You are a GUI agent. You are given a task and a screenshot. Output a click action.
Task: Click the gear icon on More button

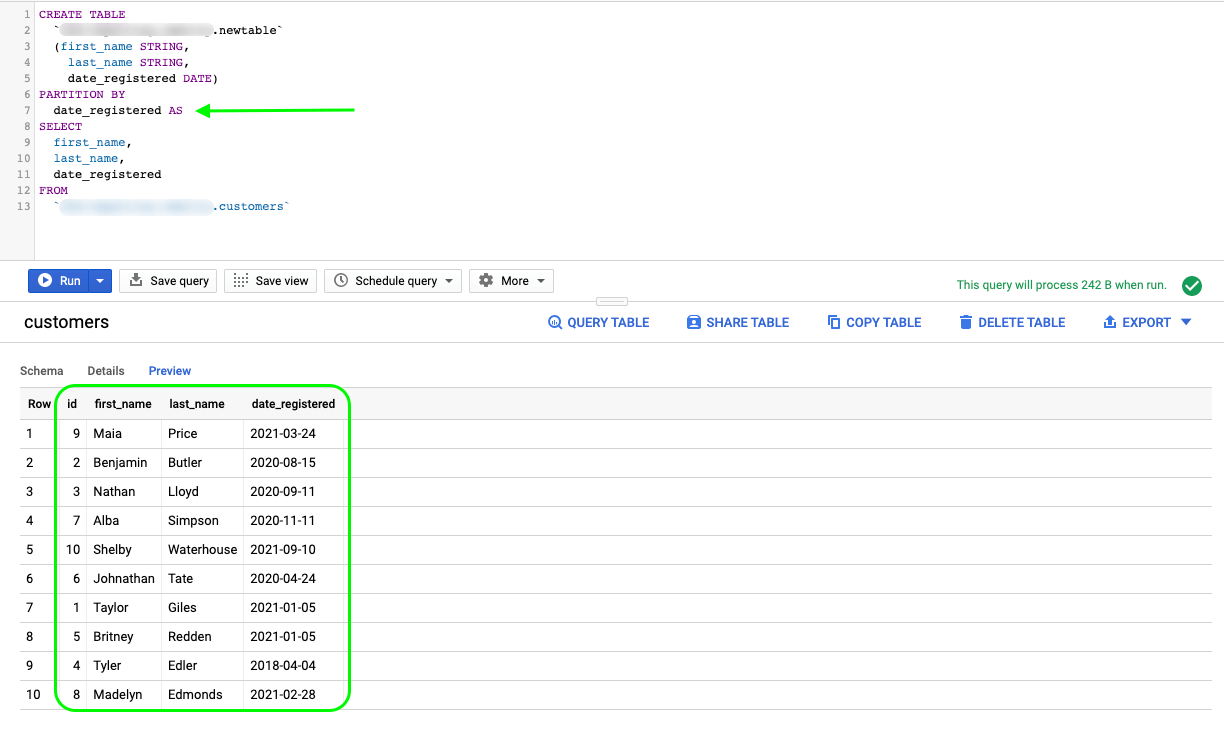coord(488,281)
